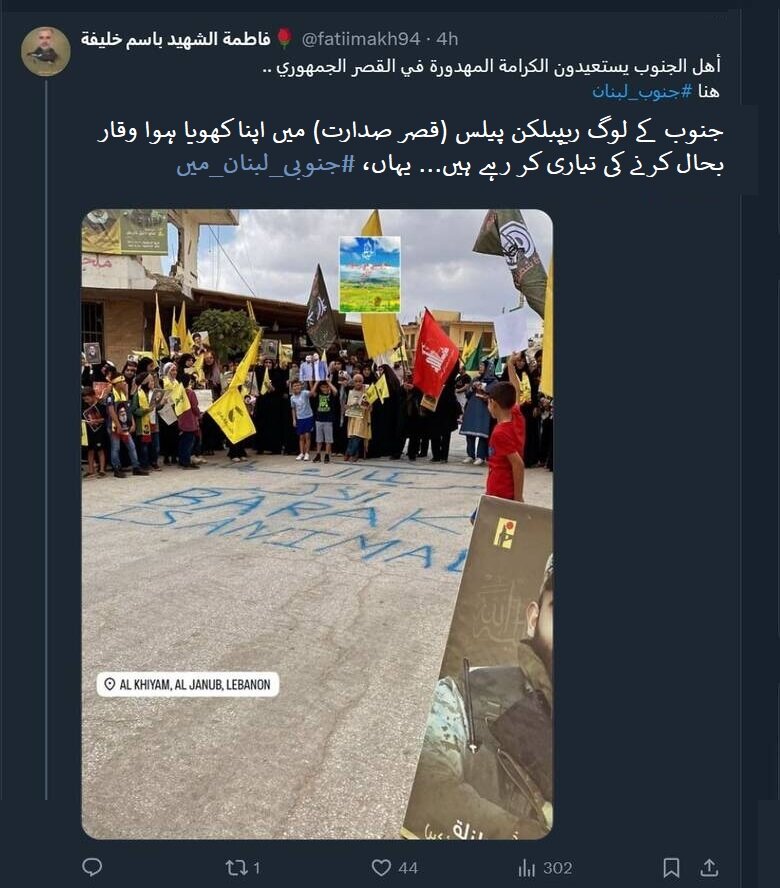The width and height of the screenshot is (780, 888).
Task: Click the reply speech bubble icon
Action: [x=92, y=867]
